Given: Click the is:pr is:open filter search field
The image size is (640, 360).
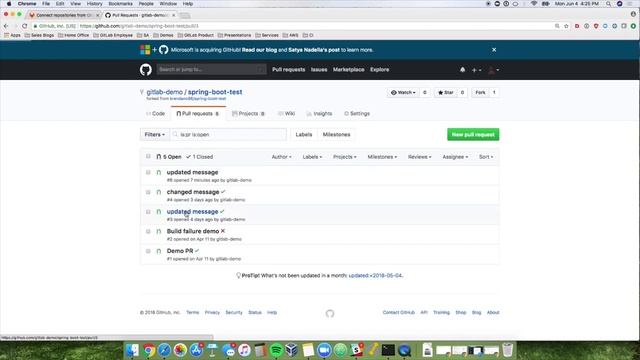Looking at the screenshot, I should [x=229, y=134].
